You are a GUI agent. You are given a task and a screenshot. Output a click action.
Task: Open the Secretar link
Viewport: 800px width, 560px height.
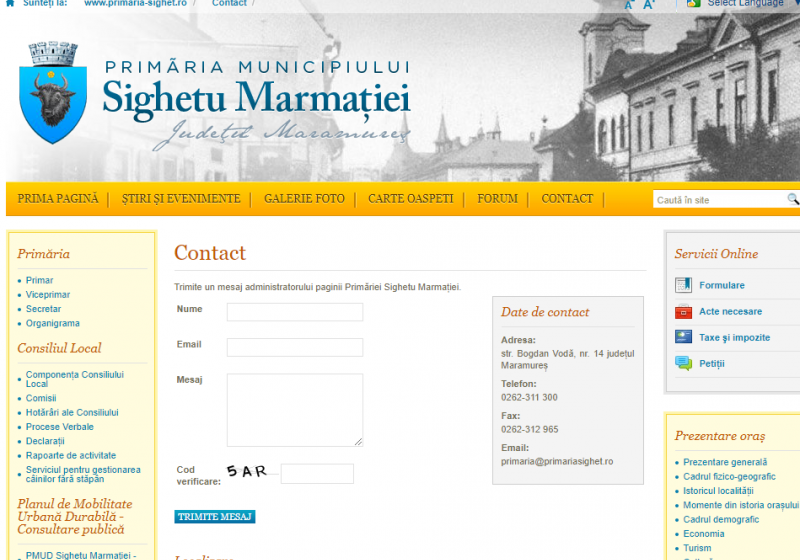43,309
